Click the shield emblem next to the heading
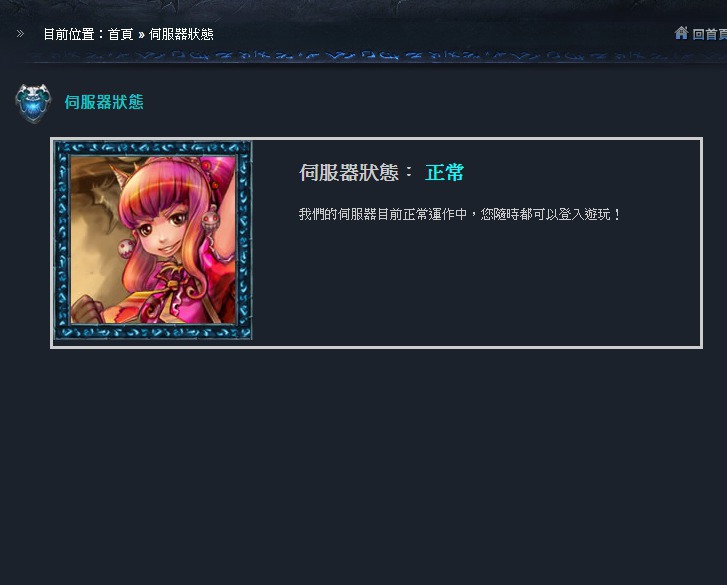This screenshot has width=727, height=585. click(32, 103)
